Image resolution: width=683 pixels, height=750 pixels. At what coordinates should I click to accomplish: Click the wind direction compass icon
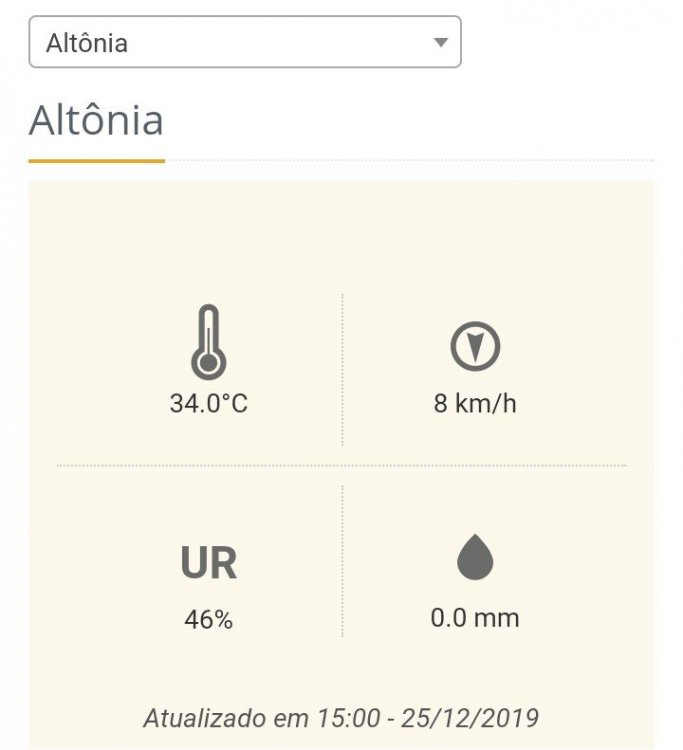[x=474, y=346]
